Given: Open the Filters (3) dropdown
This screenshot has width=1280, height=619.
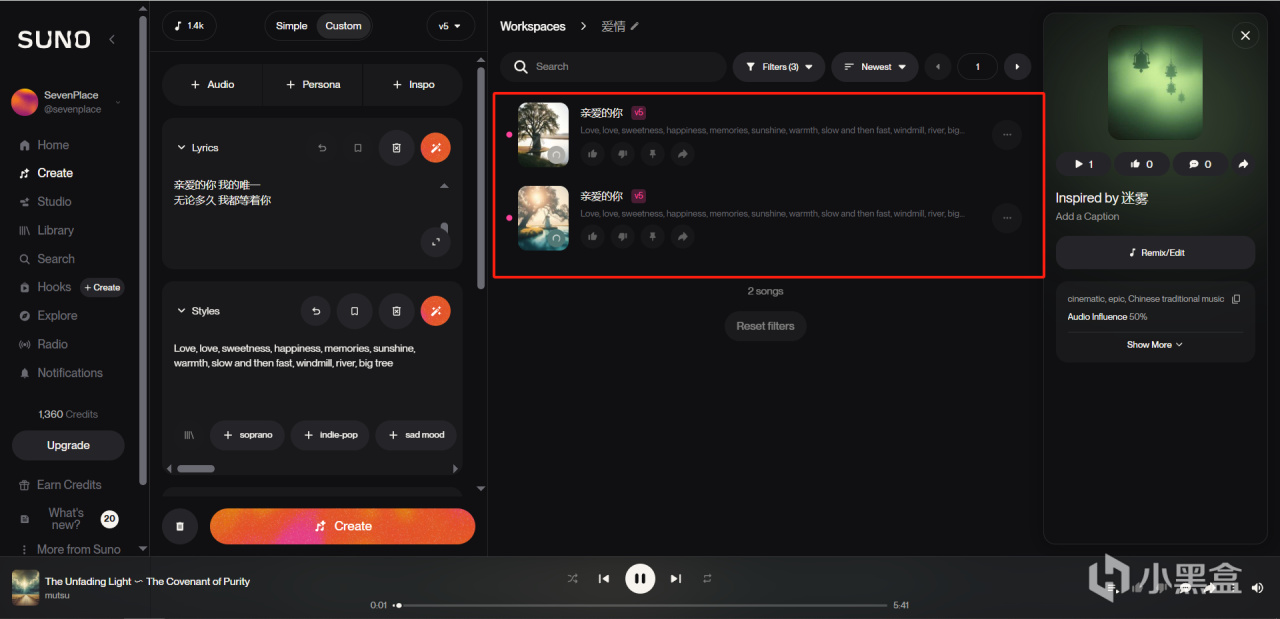Looking at the screenshot, I should [779, 67].
